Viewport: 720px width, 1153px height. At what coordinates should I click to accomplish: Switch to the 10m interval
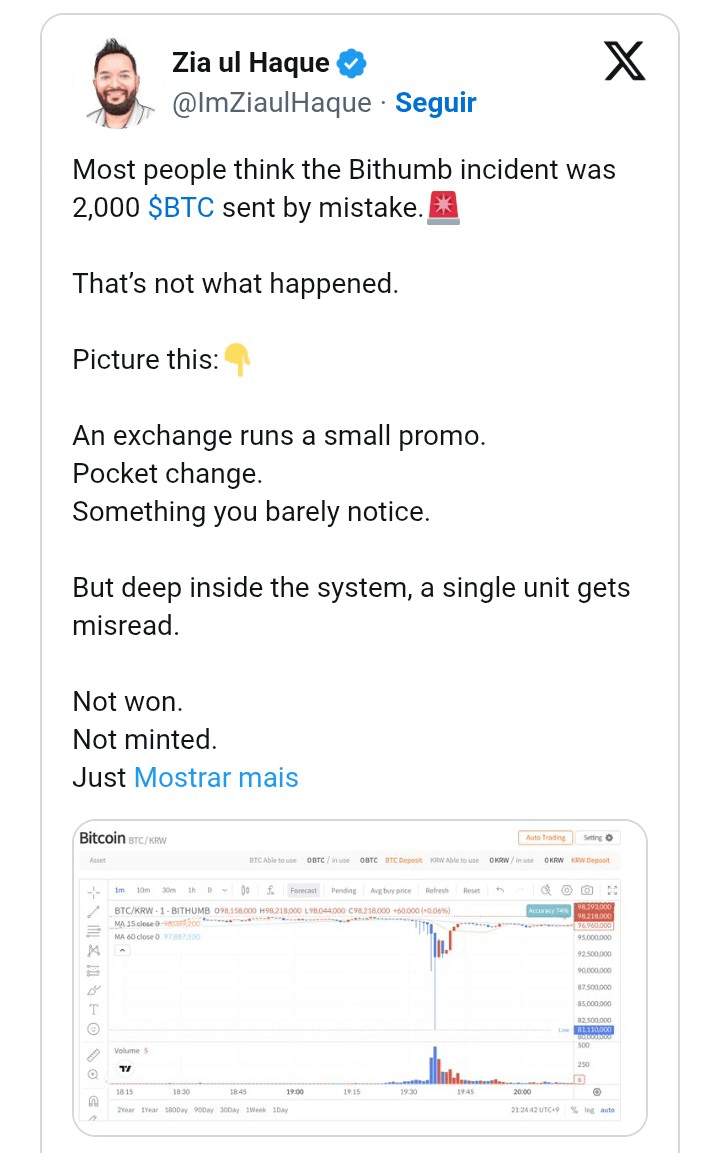pyautogui.click(x=143, y=890)
